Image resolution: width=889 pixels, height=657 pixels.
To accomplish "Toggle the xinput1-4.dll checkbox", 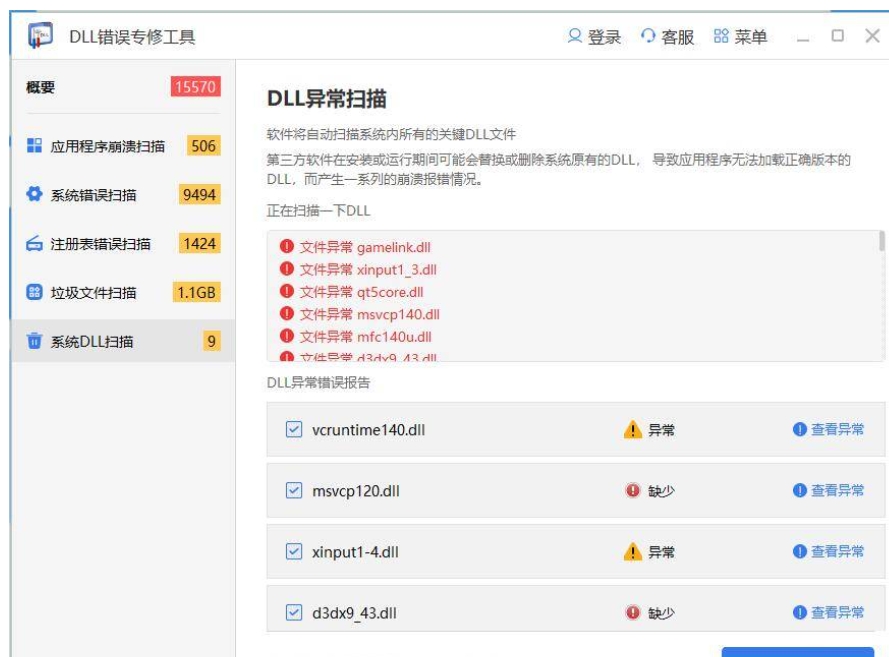I will click(x=294, y=552).
